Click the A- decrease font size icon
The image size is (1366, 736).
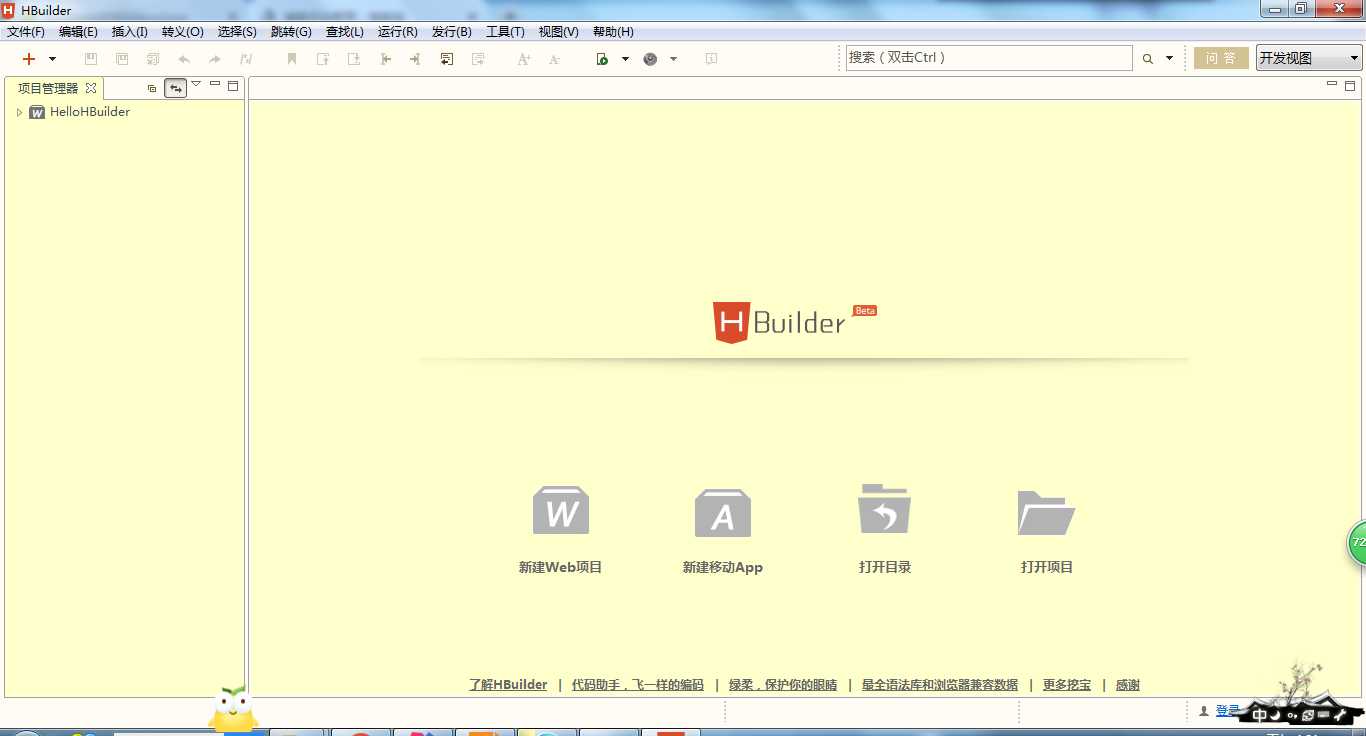555,59
